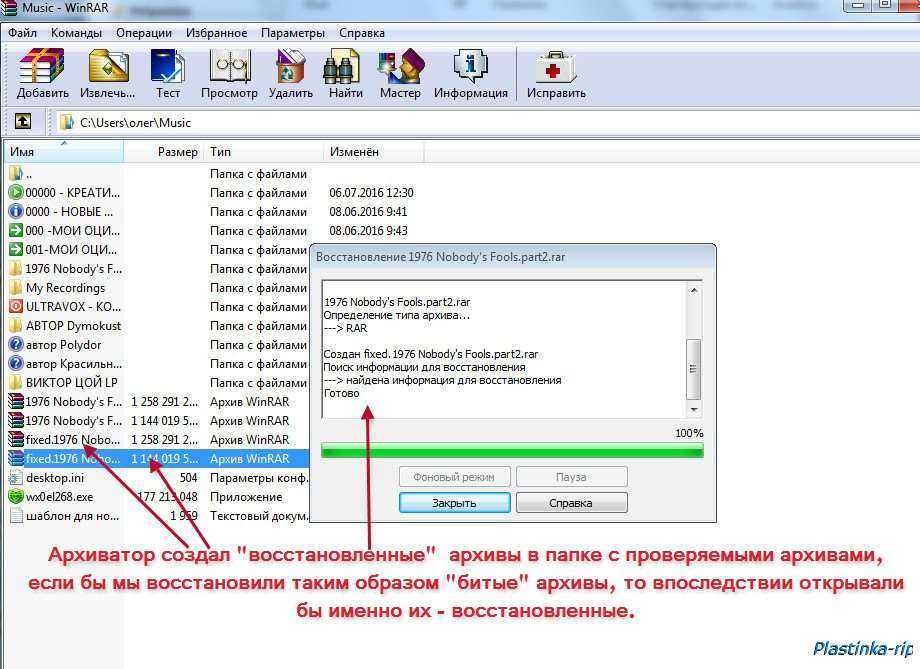Viewport: 920px width, 669px height.
Task: Select the 'ULTRAVOX - КО...' folder icon
Action: 16,306
